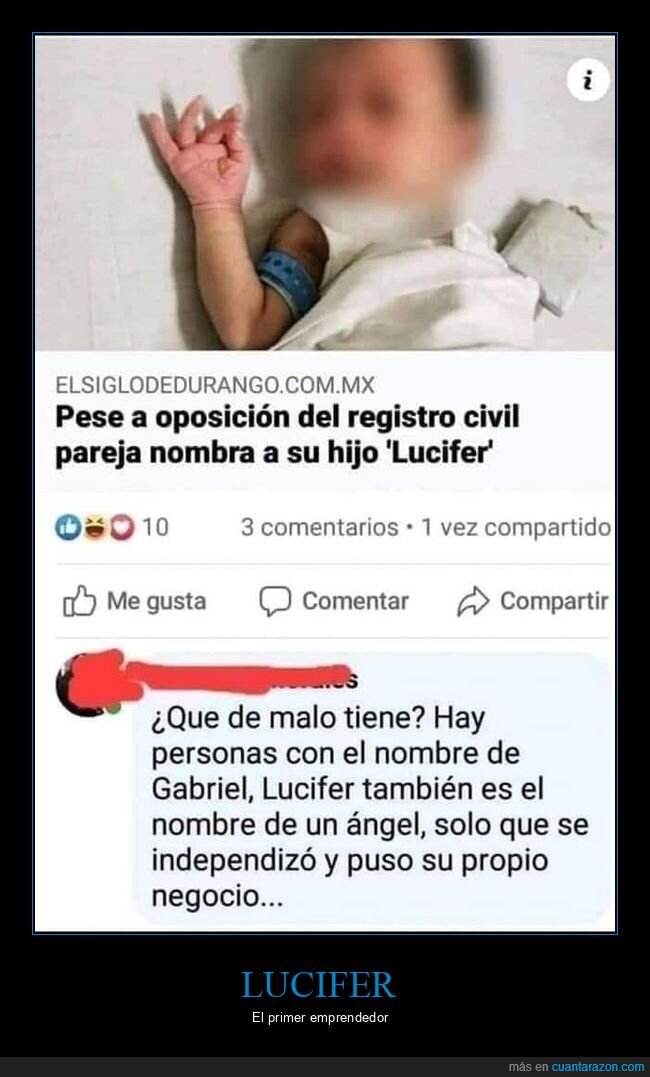Click the Me gusta label
650x1077 pixels.
click(157, 602)
